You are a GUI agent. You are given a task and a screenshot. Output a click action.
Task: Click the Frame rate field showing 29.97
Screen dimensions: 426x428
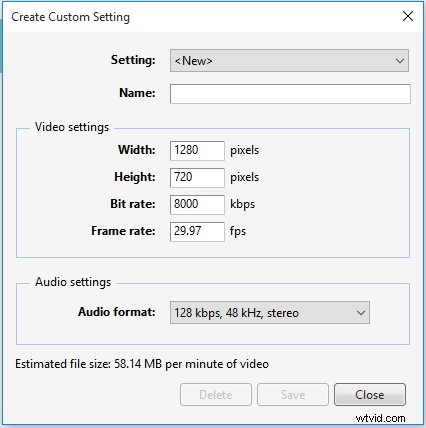tap(197, 231)
